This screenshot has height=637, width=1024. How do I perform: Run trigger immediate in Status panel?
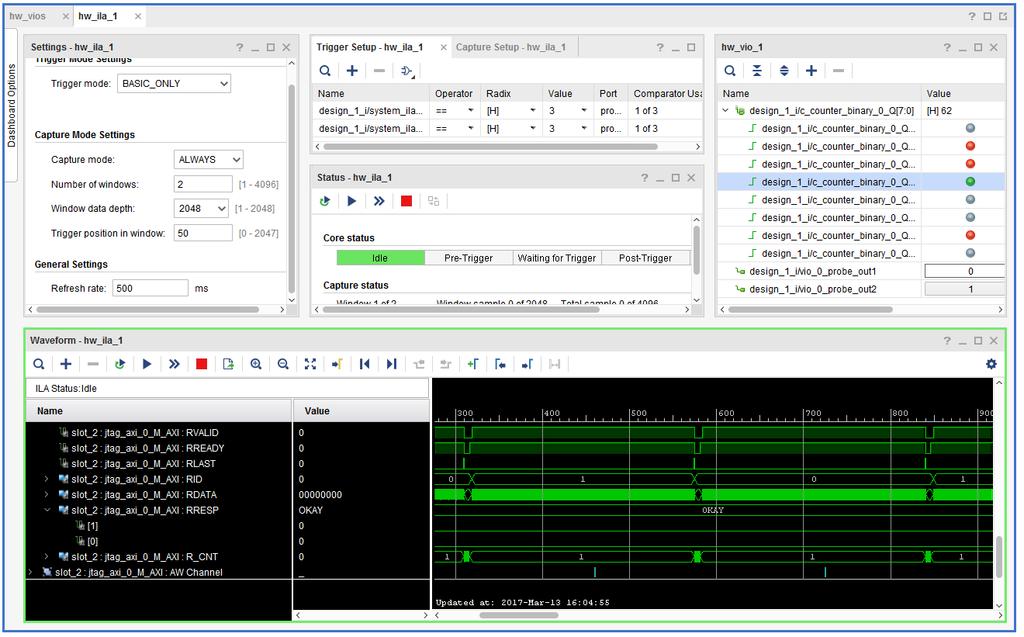pos(379,201)
